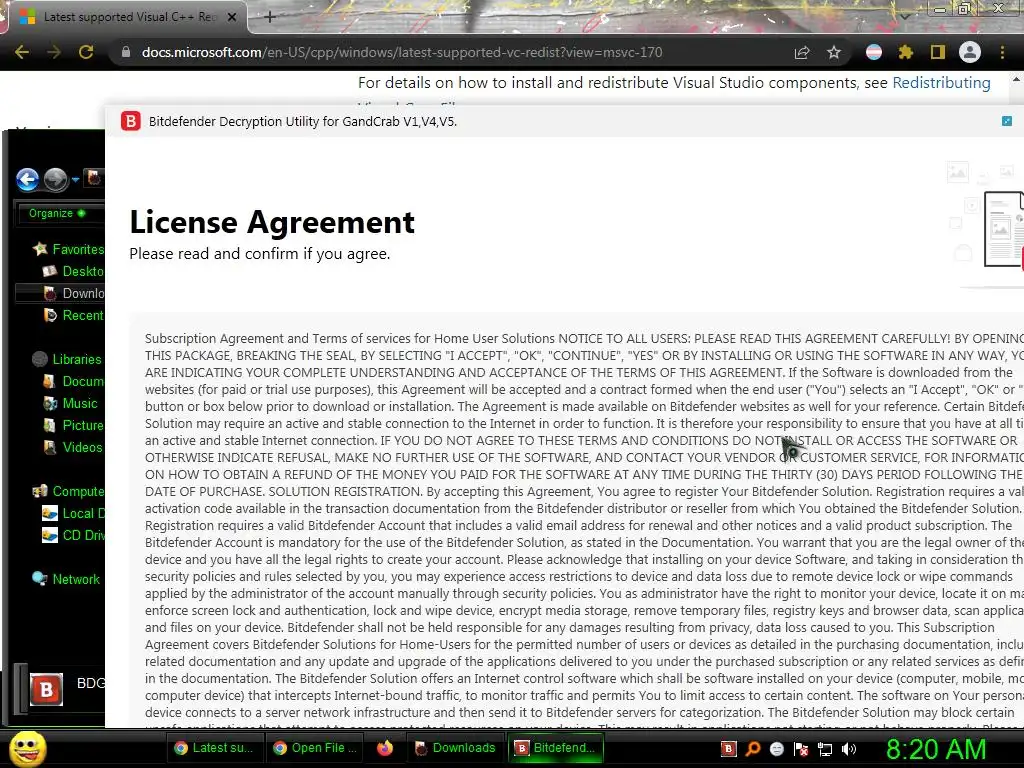Viewport: 1024px width, 768px height.
Task: Select Desktop in Explorer Favorites
Action: coord(73,271)
